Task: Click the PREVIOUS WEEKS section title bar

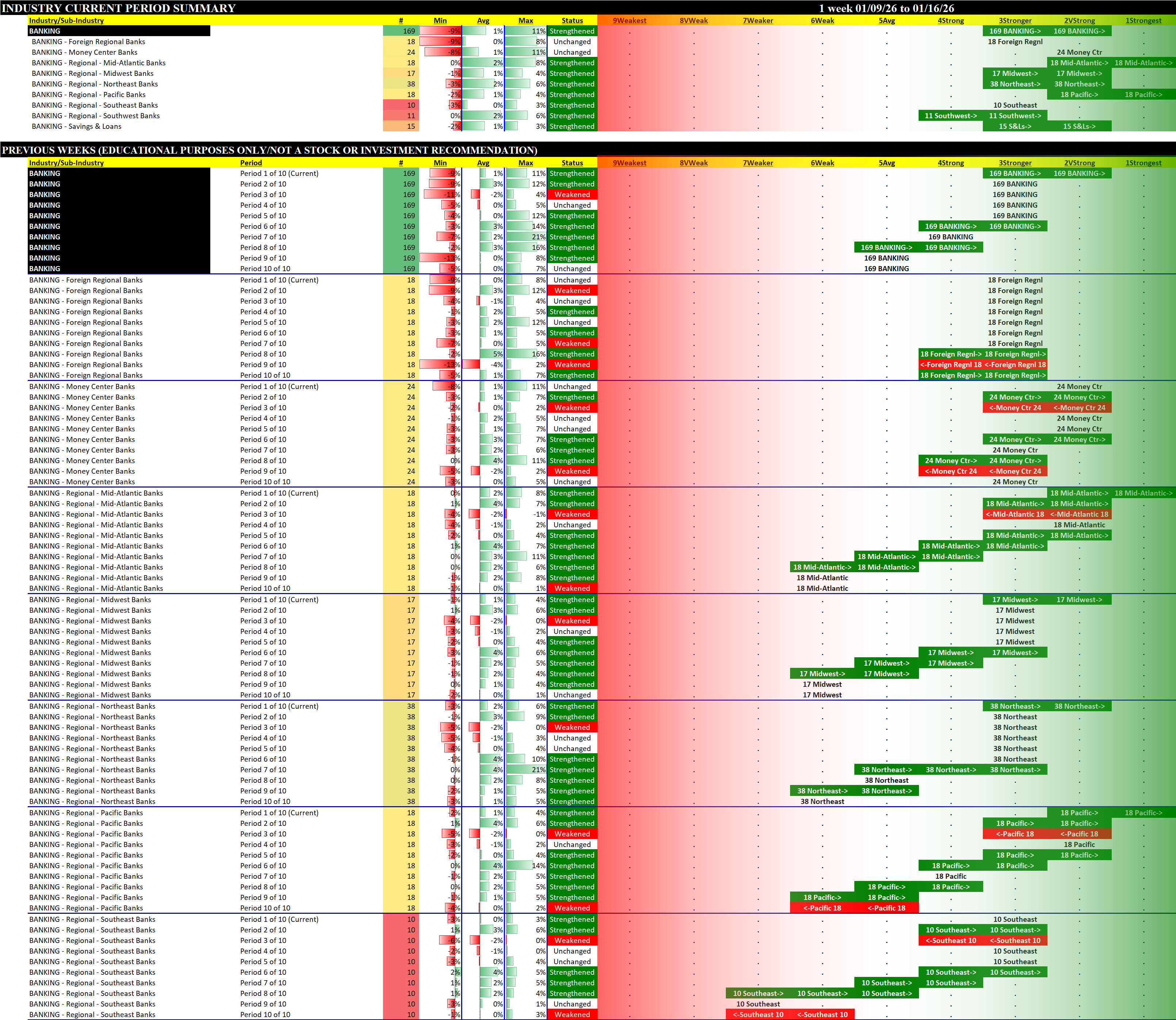Action: click(x=269, y=150)
